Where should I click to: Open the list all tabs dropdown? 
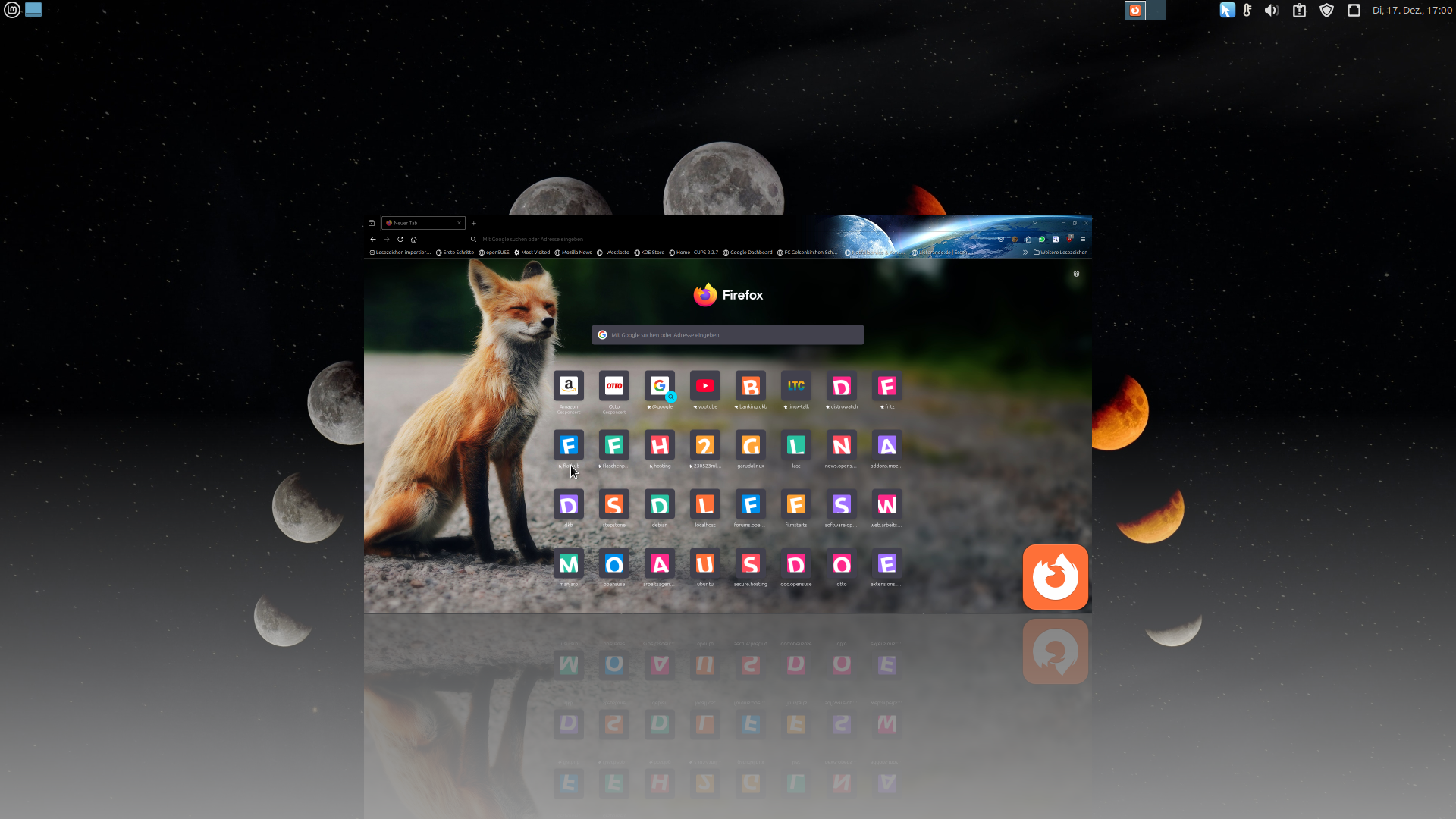point(1035,223)
